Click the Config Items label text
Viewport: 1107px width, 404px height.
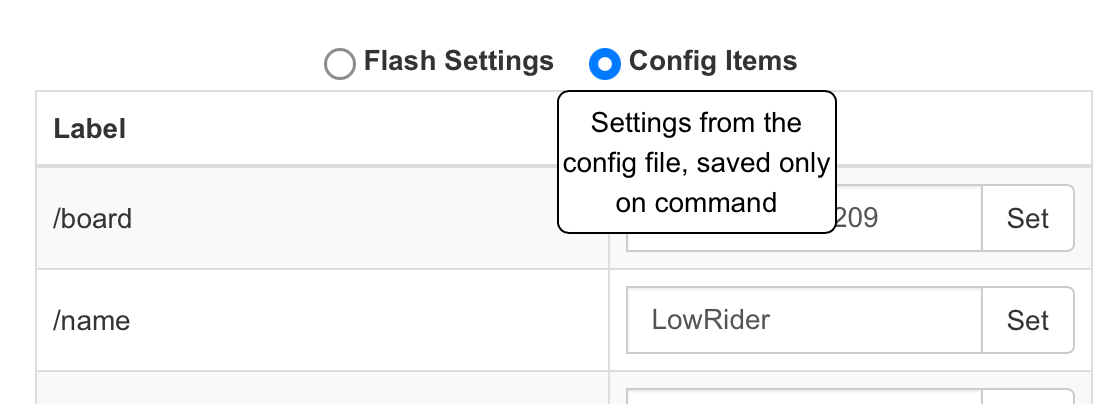click(713, 62)
